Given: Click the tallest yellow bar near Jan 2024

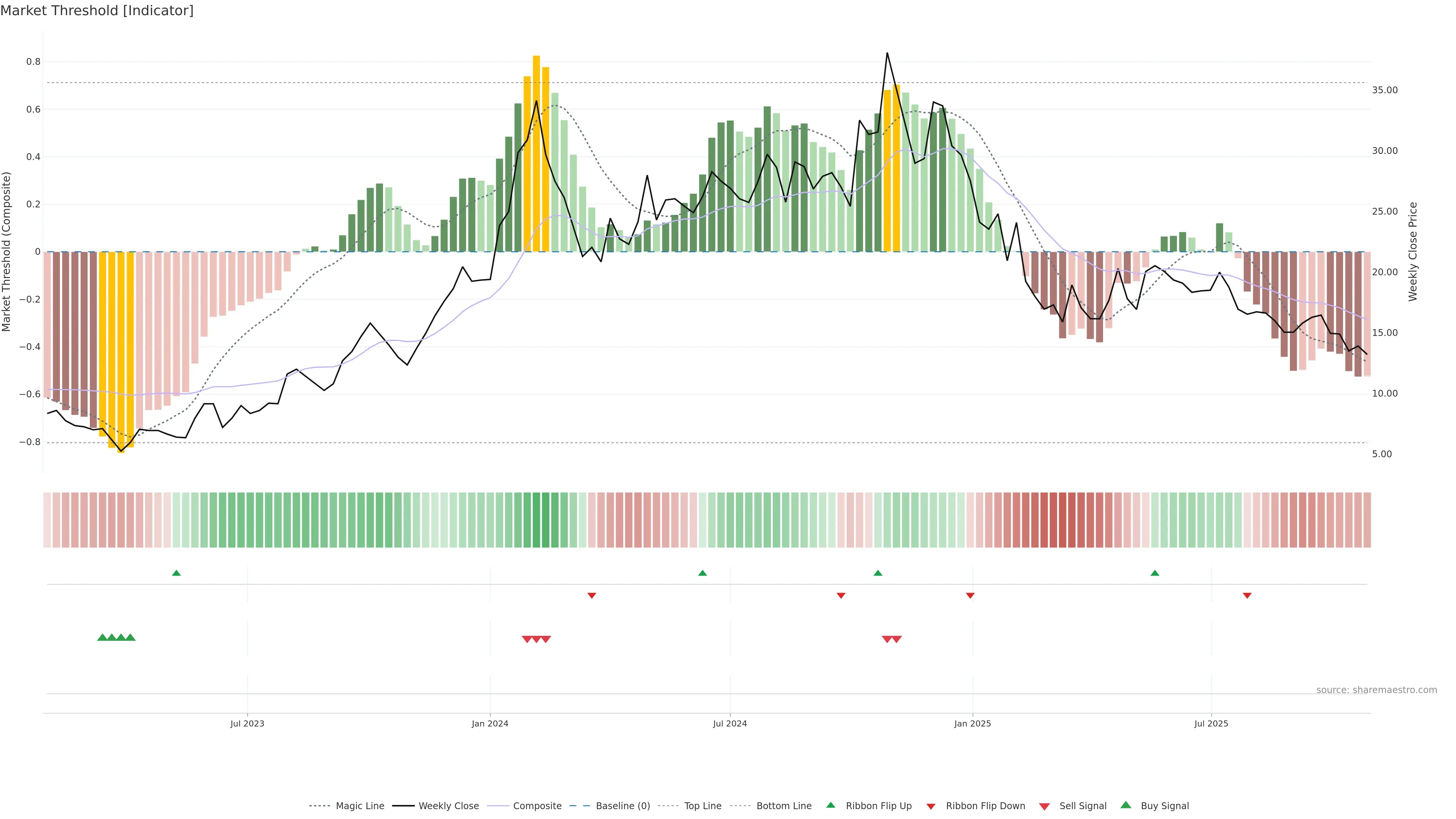Looking at the screenshot, I should tap(537, 152).
